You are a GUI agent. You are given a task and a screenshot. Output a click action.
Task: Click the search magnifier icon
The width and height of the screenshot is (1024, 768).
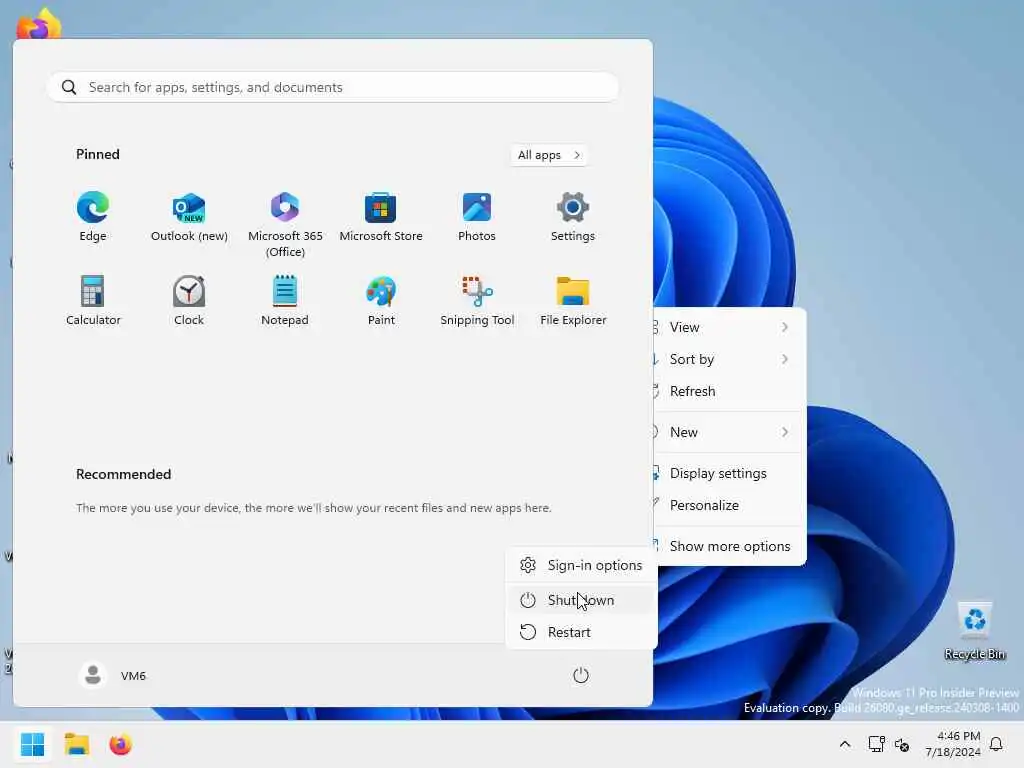[69, 87]
